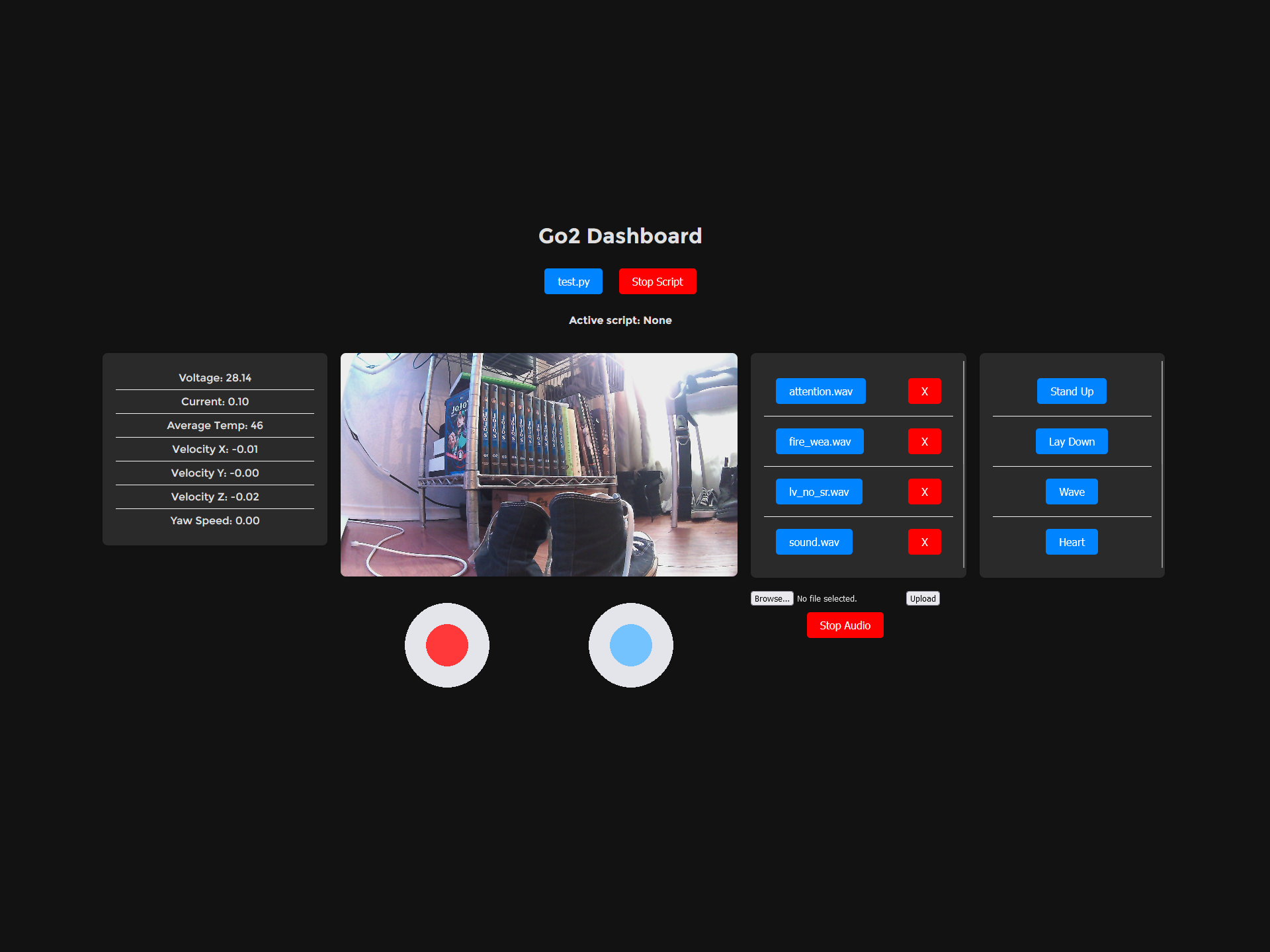Trigger the Wave action
This screenshot has height=952, width=1270.
point(1072,492)
